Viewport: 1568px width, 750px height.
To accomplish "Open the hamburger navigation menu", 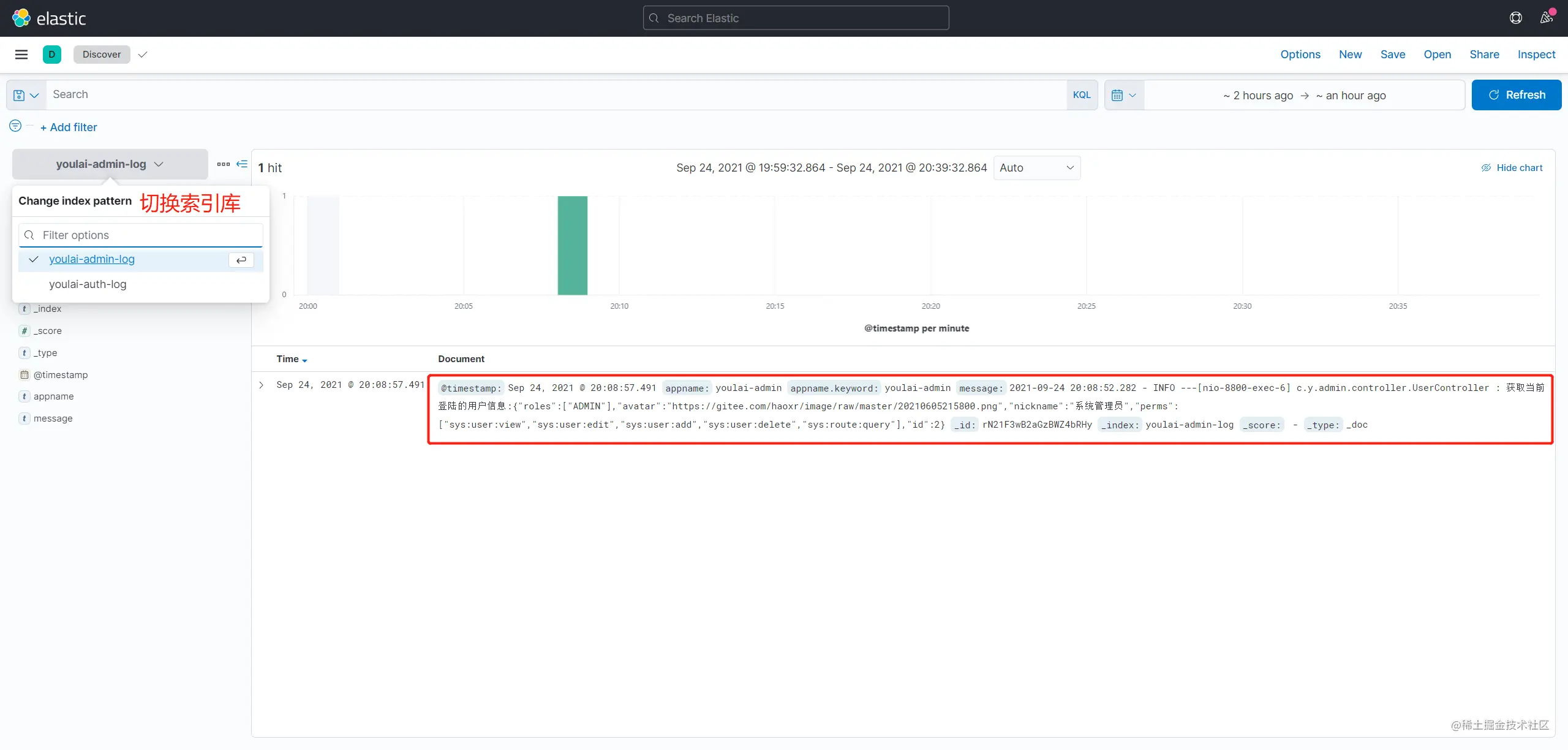I will (x=21, y=55).
